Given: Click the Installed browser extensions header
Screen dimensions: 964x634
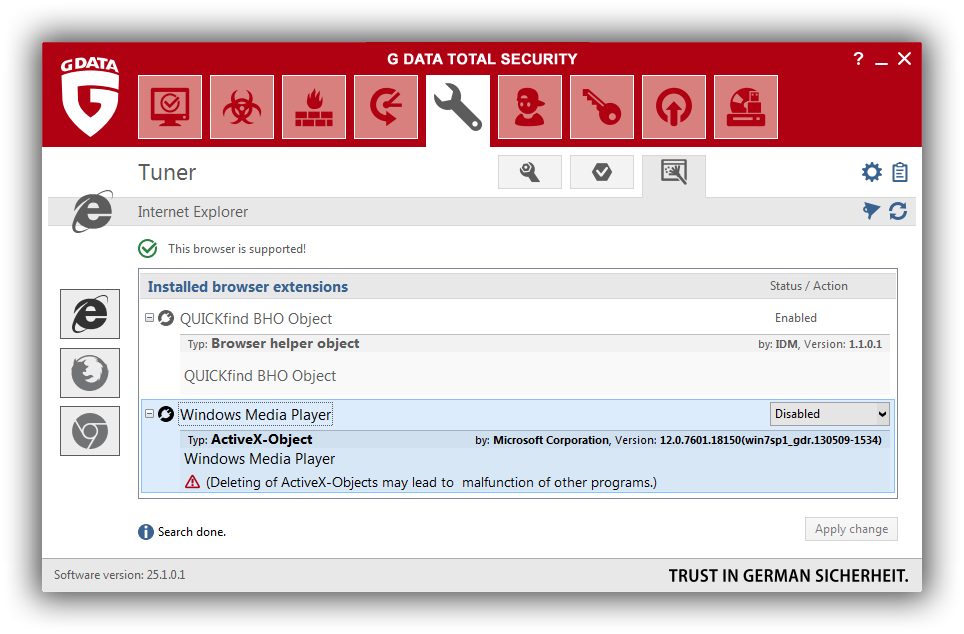Looking at the screenshot, I should click(x=248, y=287).
